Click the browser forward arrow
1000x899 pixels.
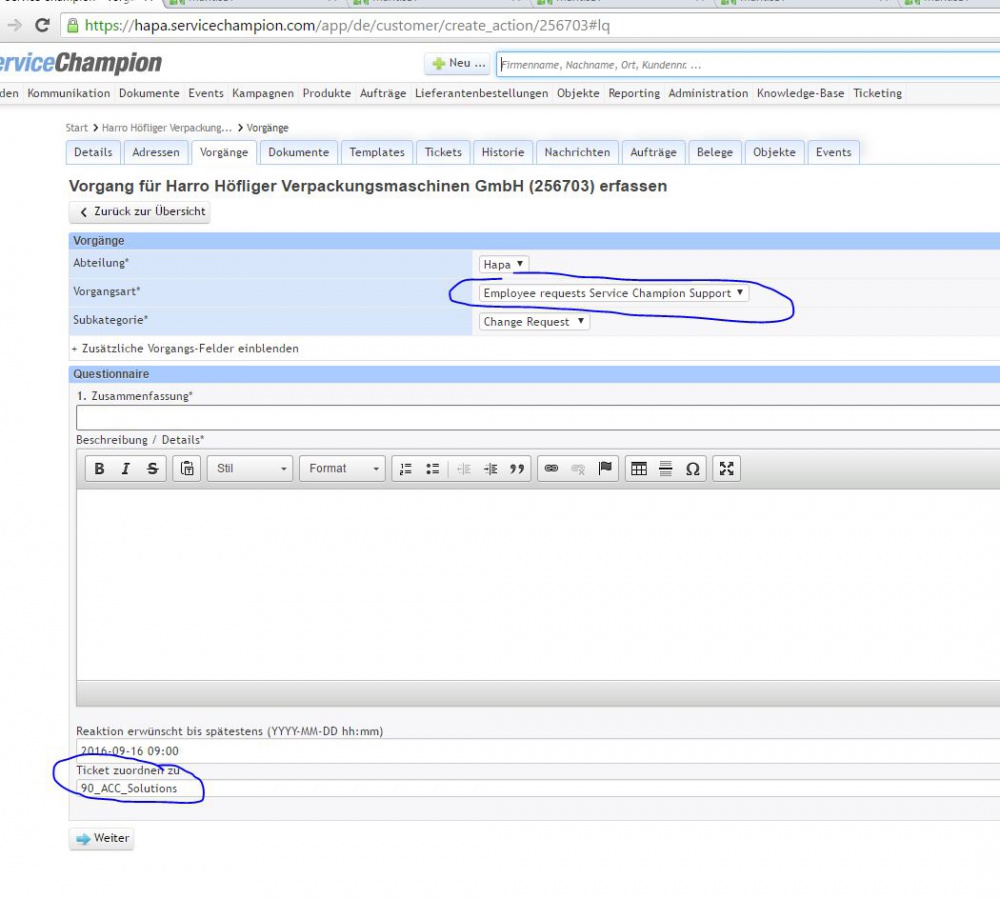coord(14,26)
